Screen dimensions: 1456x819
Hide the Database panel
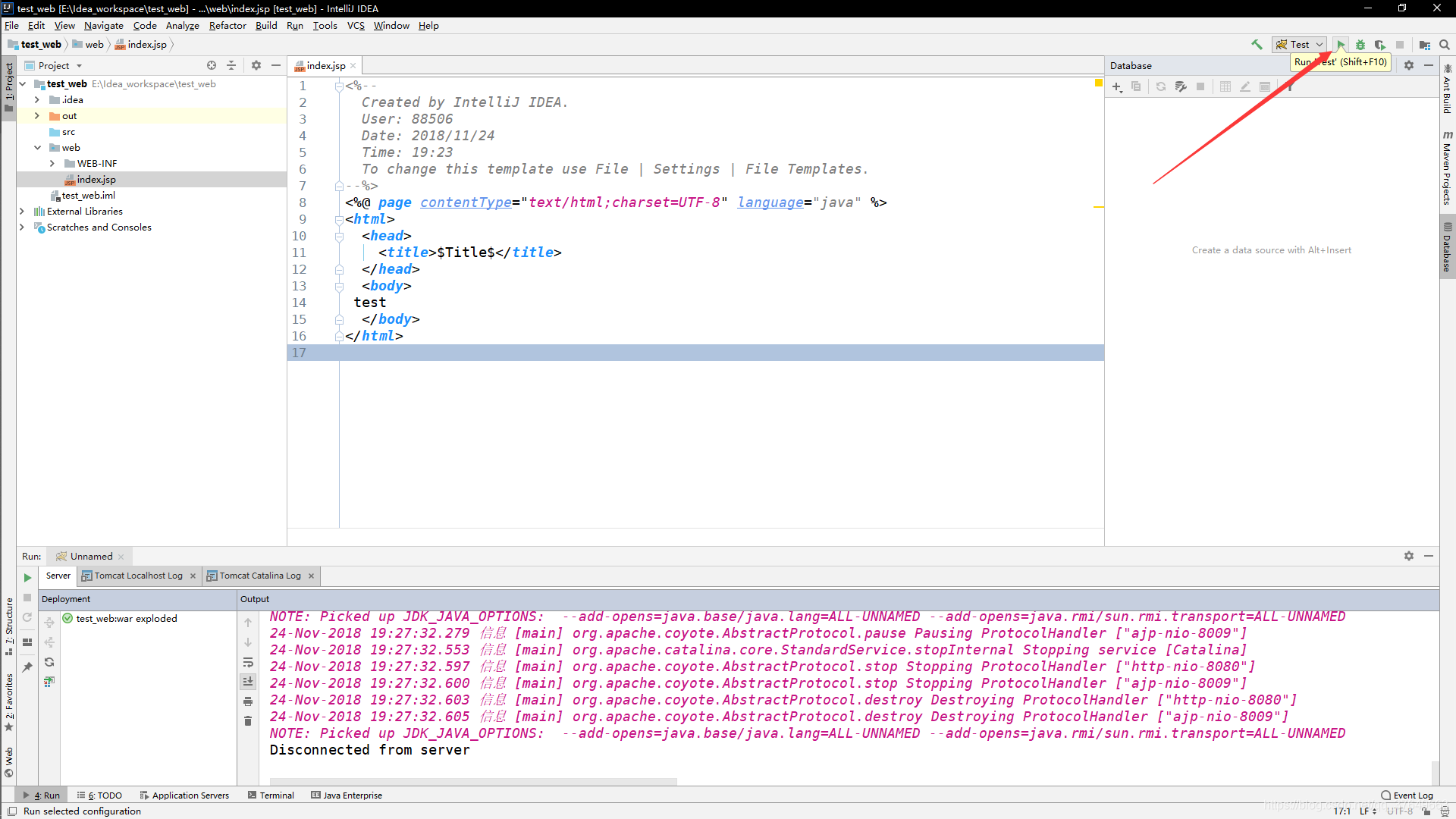tap(1429, 66)
